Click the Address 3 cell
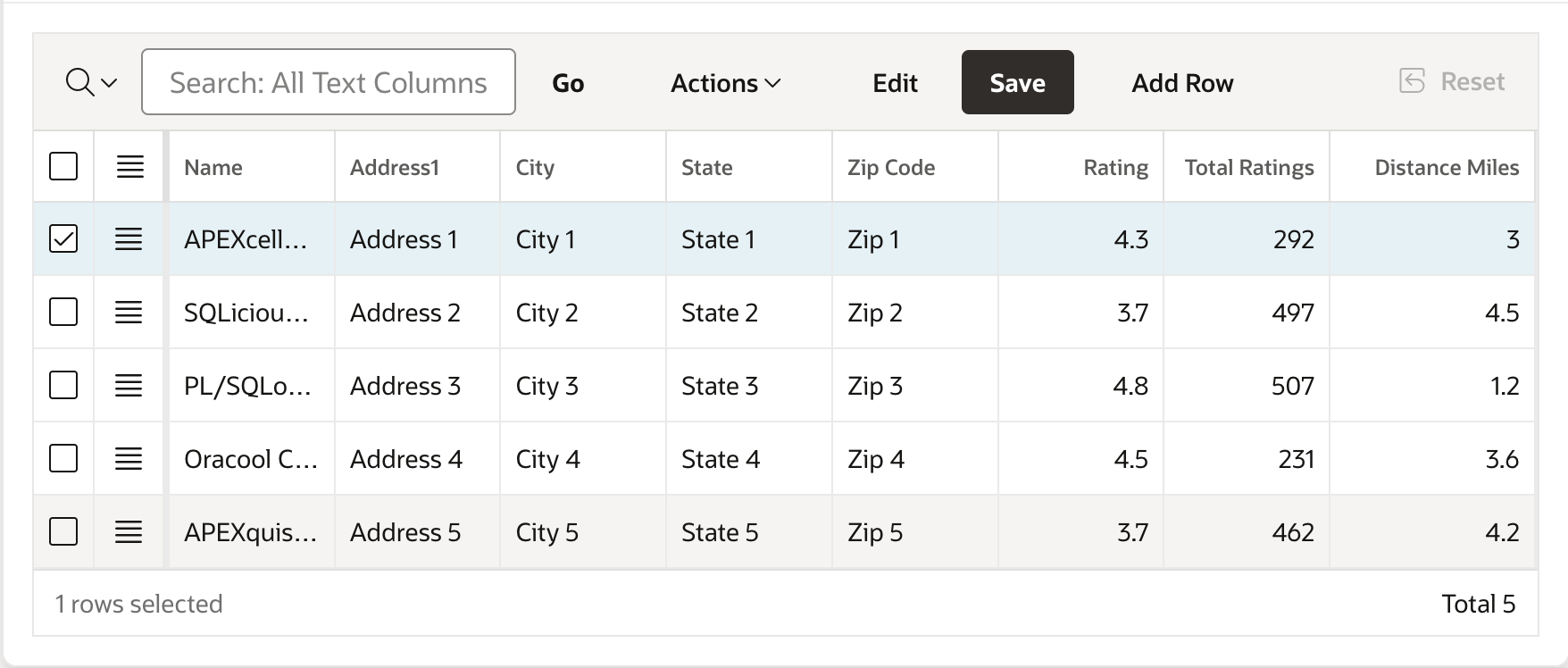Image resolution: width=1568 pixels, height=668 pixels. click(417, 386)
